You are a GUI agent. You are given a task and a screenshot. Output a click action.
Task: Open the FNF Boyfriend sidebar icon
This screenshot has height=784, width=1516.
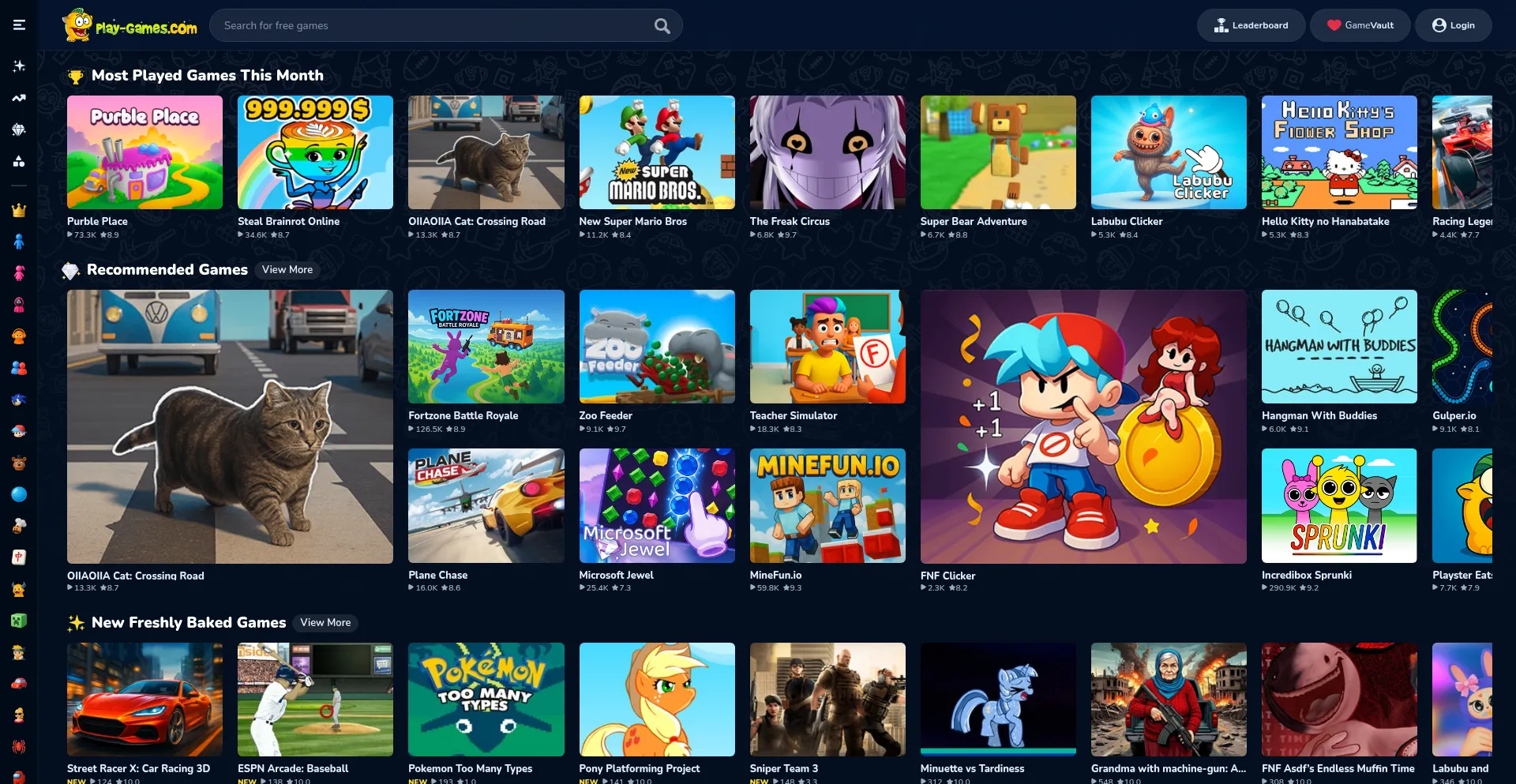pos(19,431)
